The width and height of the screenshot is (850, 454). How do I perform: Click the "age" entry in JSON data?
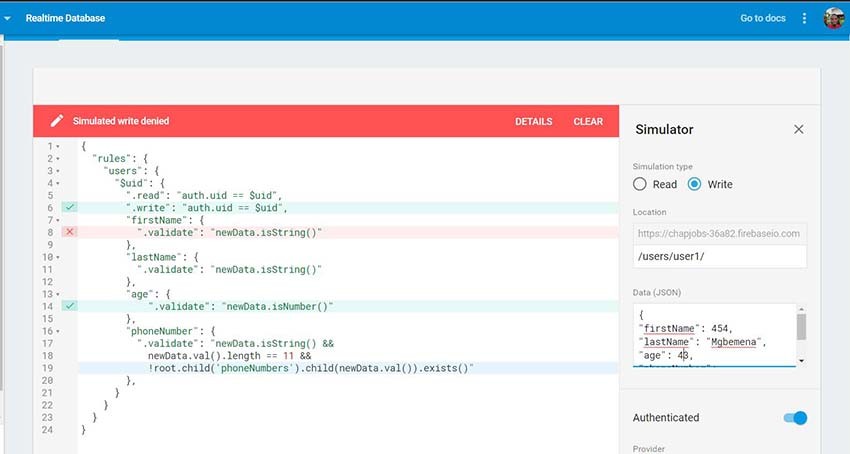(666, 355)
